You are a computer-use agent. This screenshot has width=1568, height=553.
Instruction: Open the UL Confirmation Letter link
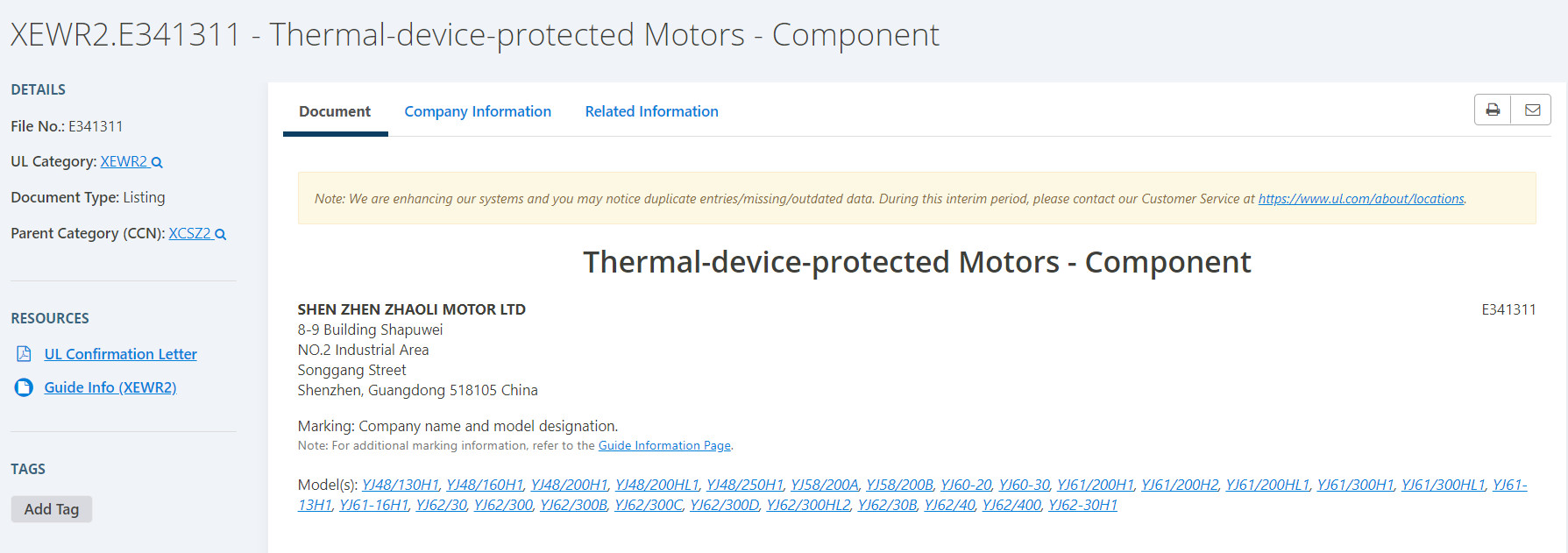tap(121, 354)
